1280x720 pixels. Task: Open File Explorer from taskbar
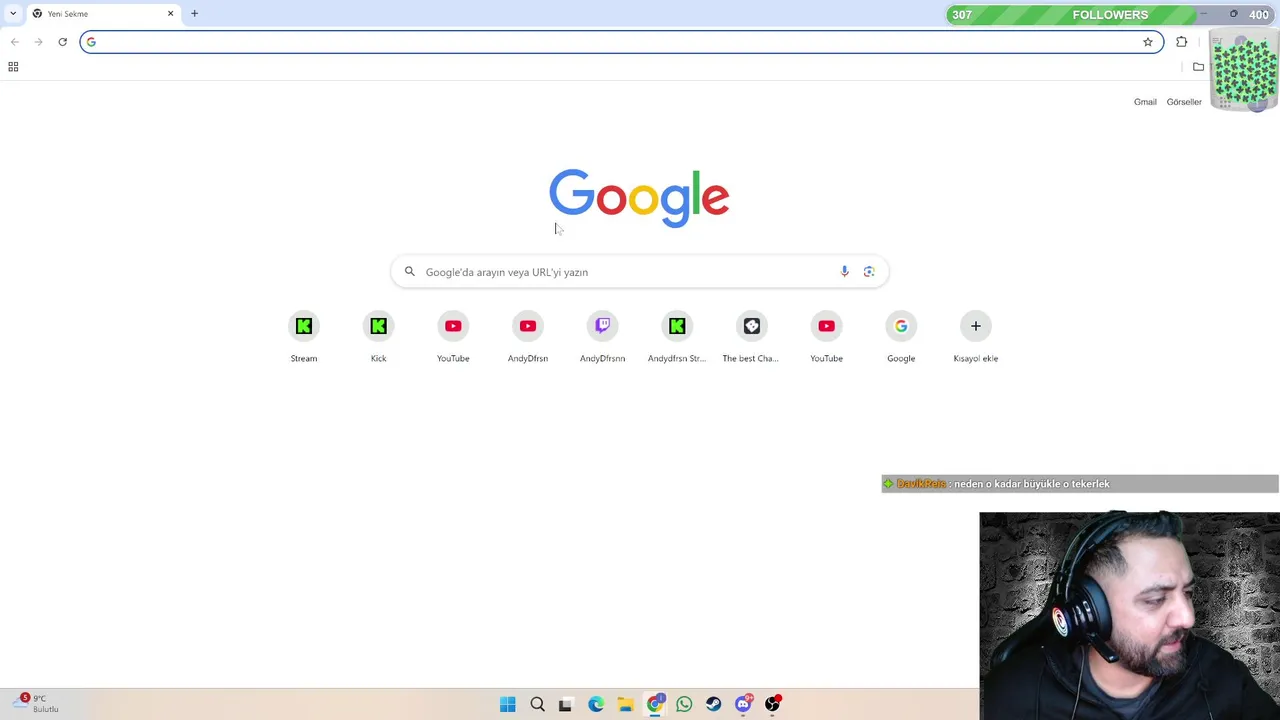point(625,704)
